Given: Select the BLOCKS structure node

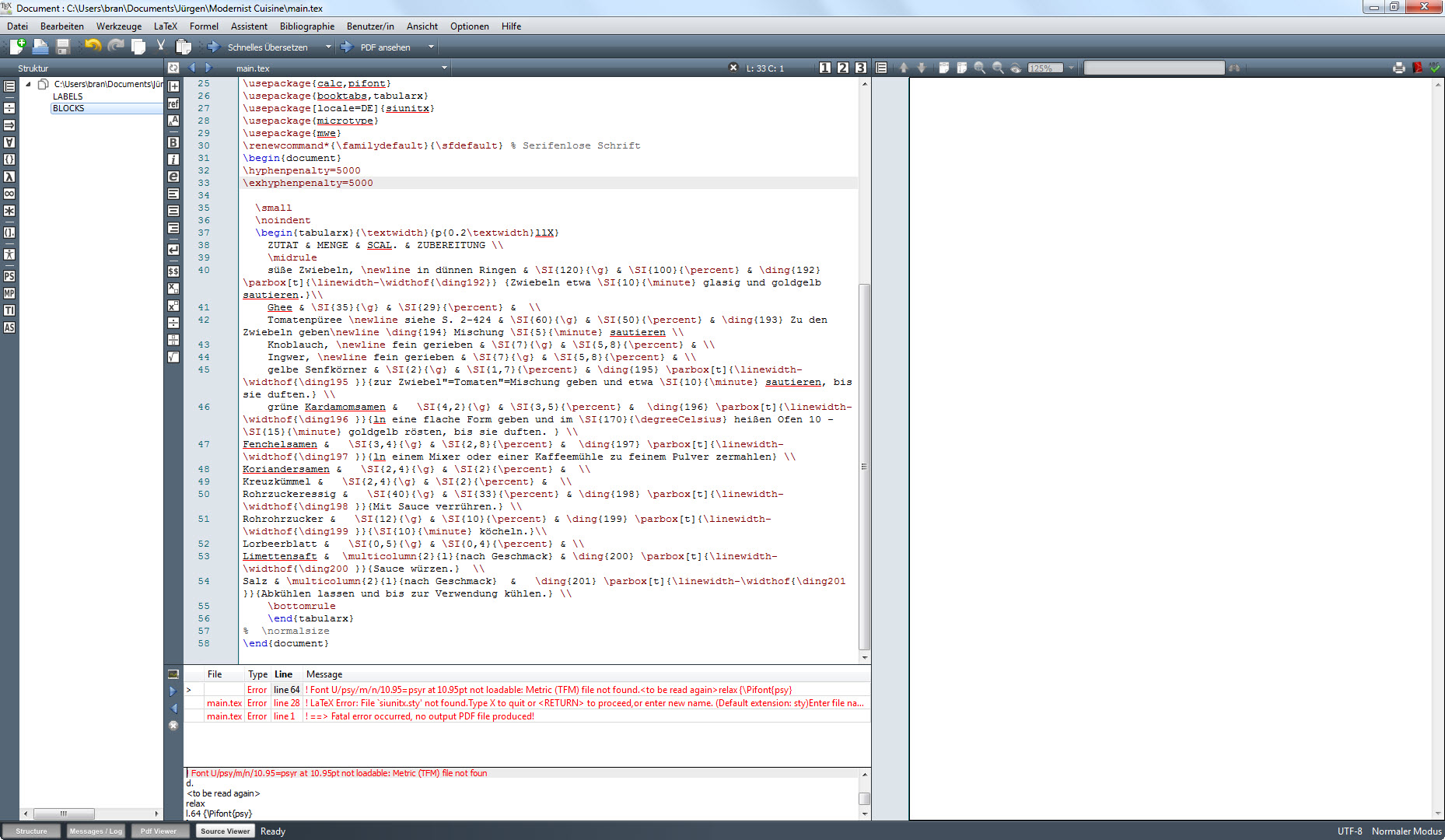Looking at the screenshot, I should tap(68, 108).
